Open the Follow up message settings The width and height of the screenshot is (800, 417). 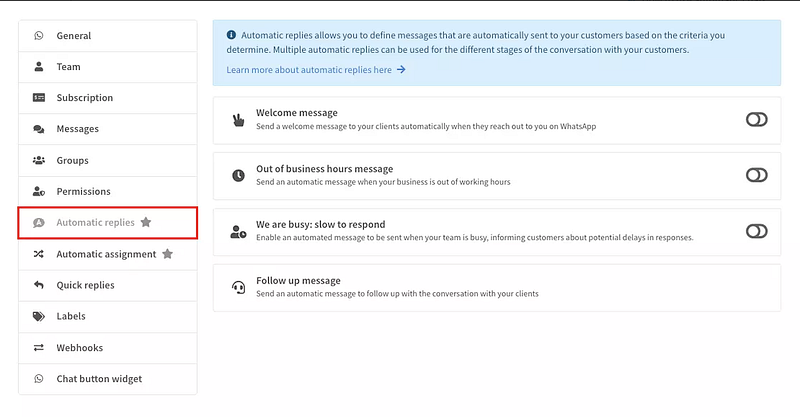[x=298, y=281]
